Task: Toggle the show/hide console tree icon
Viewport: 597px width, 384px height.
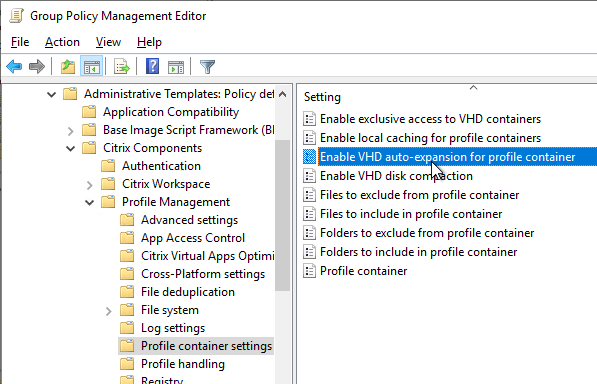Action: click(92, 67)
